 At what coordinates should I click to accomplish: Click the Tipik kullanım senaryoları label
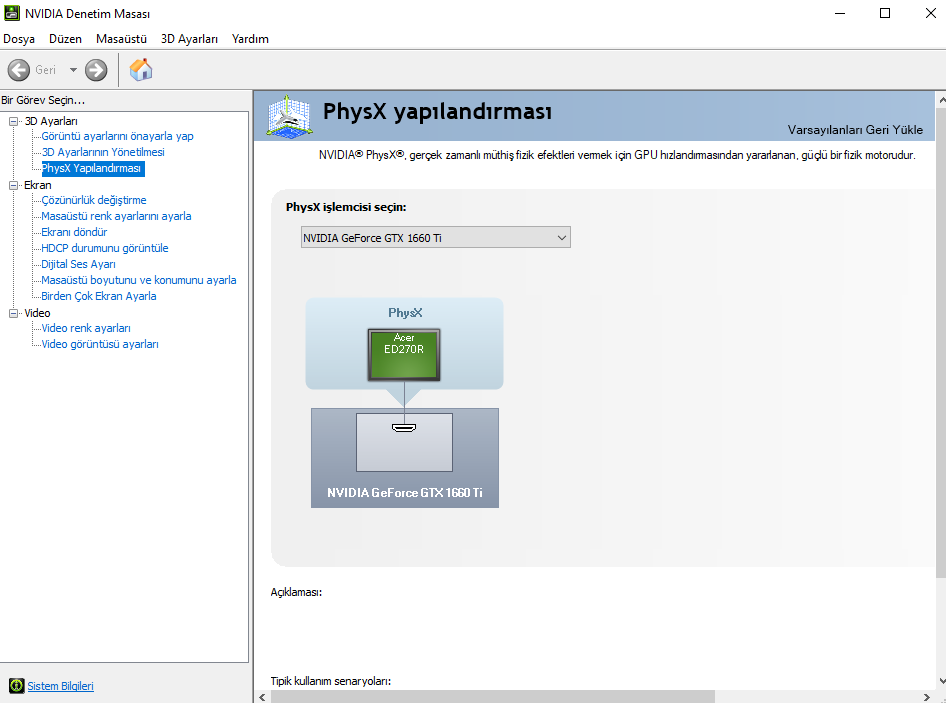click(331, 681)
